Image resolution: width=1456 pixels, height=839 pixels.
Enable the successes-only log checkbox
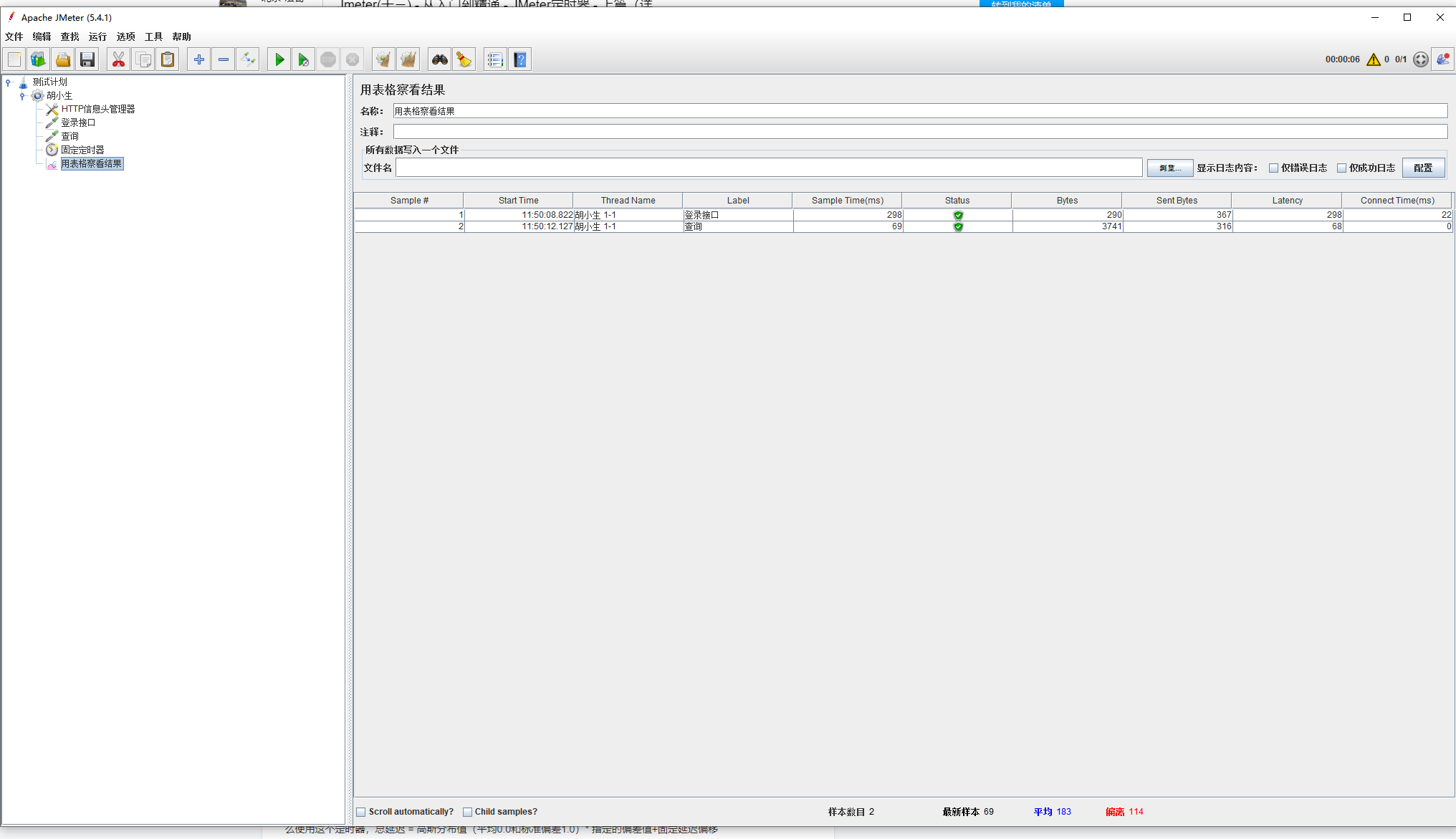coord(1341,168)
